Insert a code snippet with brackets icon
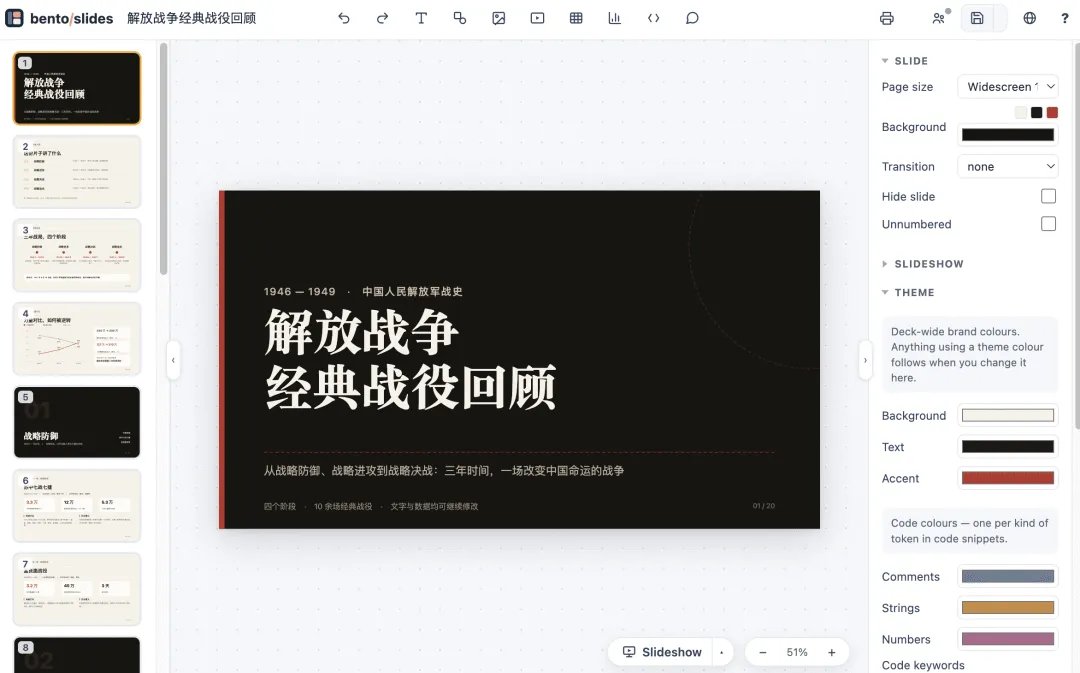 coord(654,19)
